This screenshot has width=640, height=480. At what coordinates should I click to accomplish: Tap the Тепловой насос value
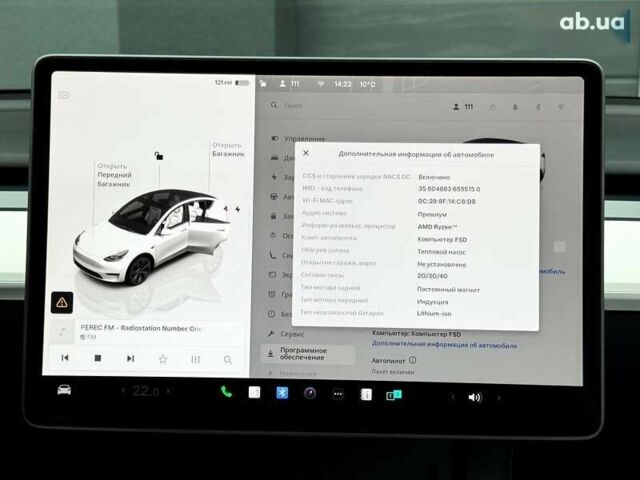441,252
